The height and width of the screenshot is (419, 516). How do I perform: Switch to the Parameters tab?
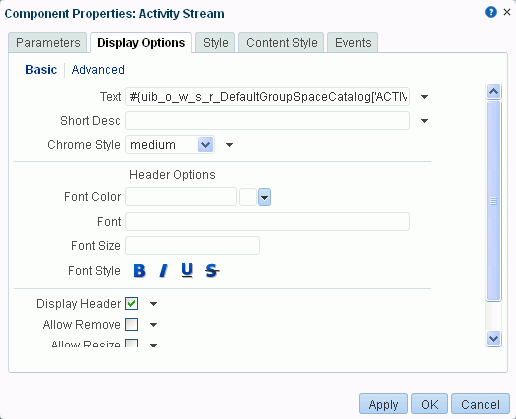point(48,43)
